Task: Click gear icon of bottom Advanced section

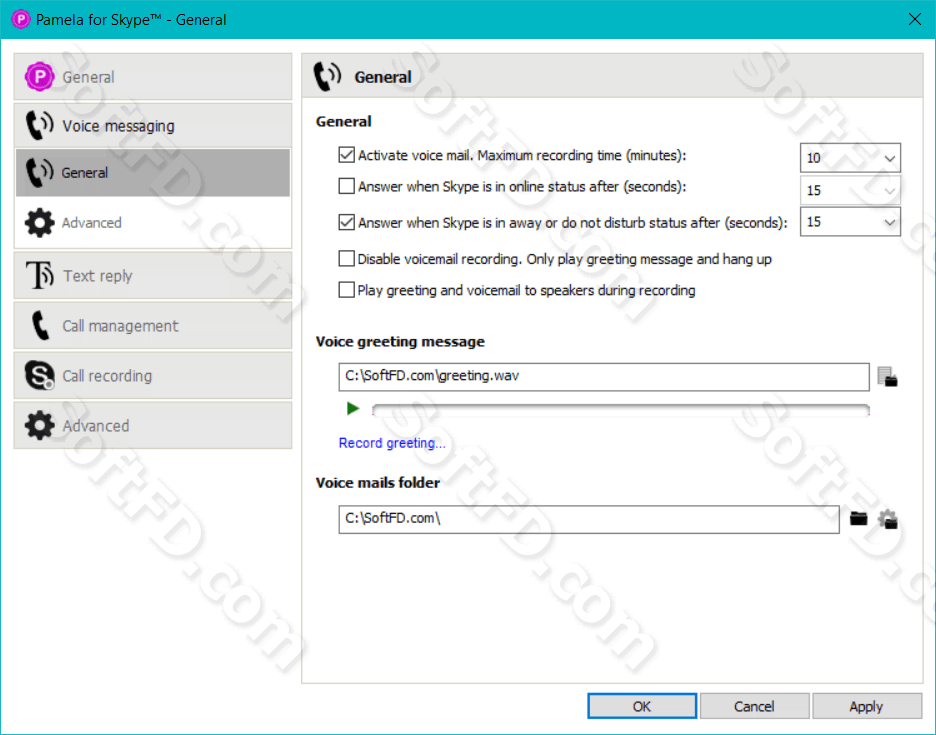Action: tap(39, 426)
